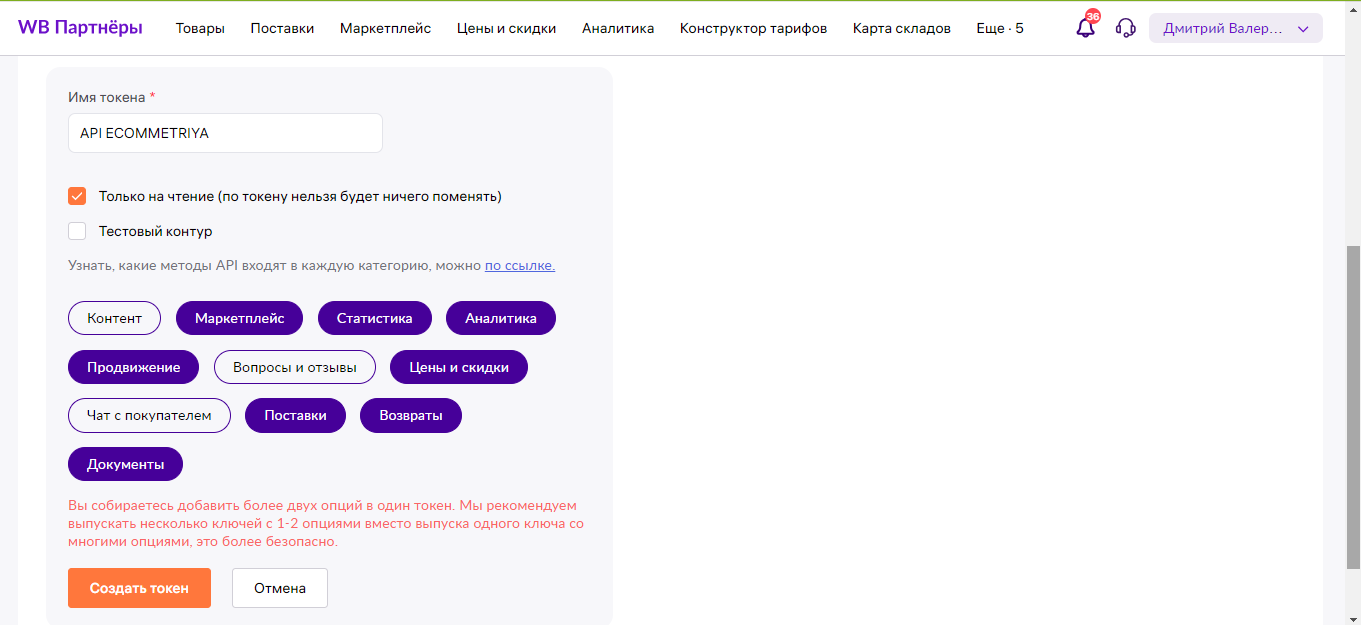Select the 'Вопросы и отзывы' chip
Screen dimensions: 1361x625
(x=294, y=367)
